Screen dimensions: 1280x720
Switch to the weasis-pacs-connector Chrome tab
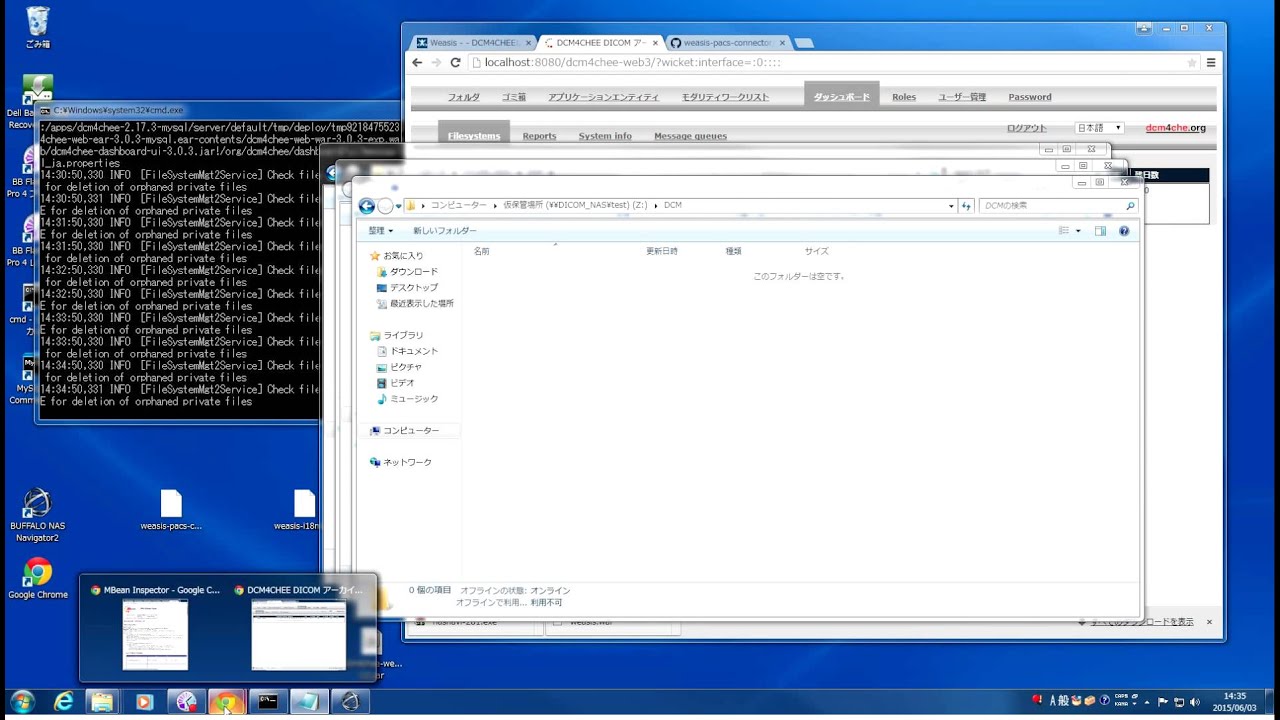tap(727, 43)
